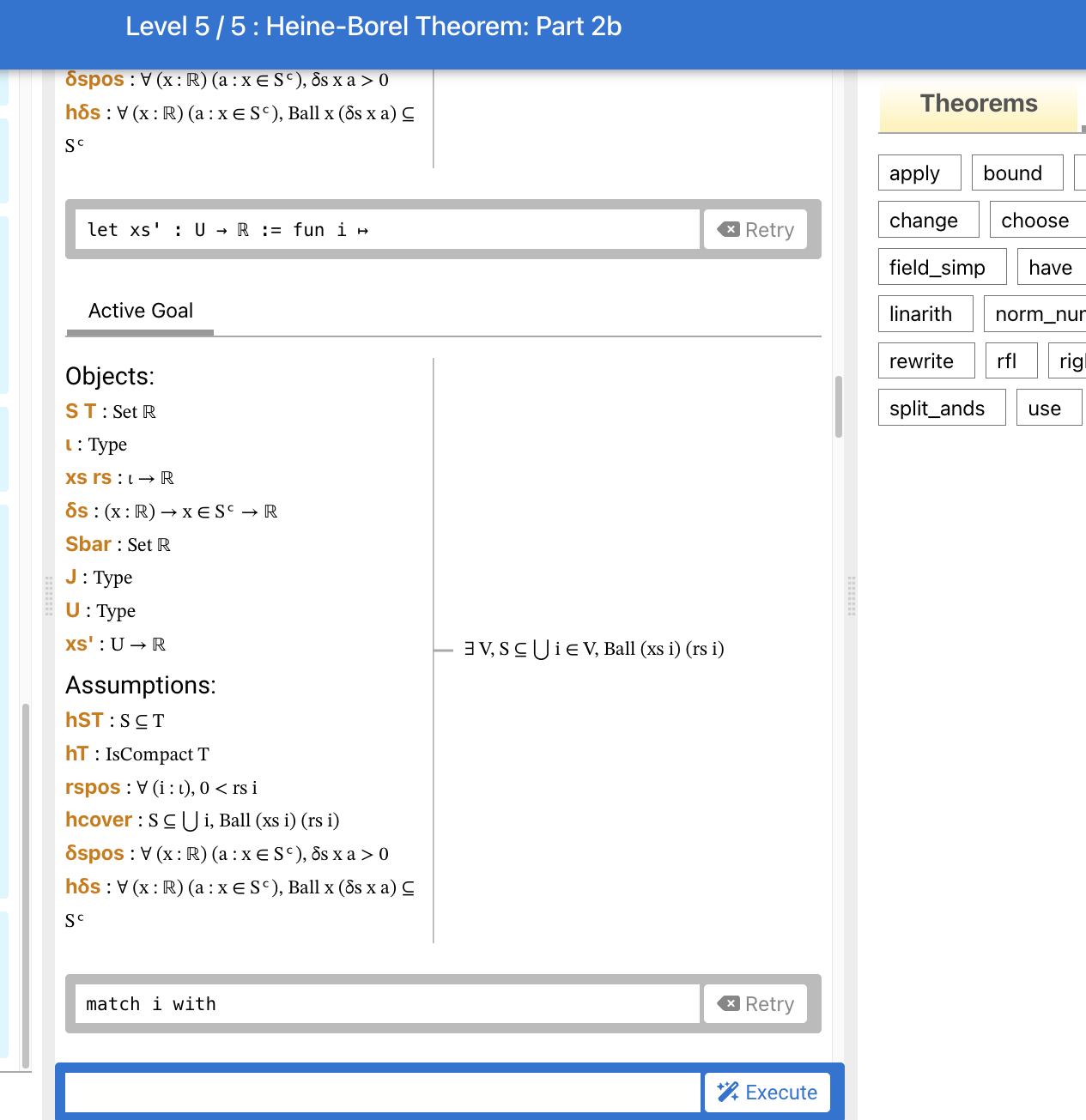Click Retry next to 'match i with'

(x=755, y=1003)
